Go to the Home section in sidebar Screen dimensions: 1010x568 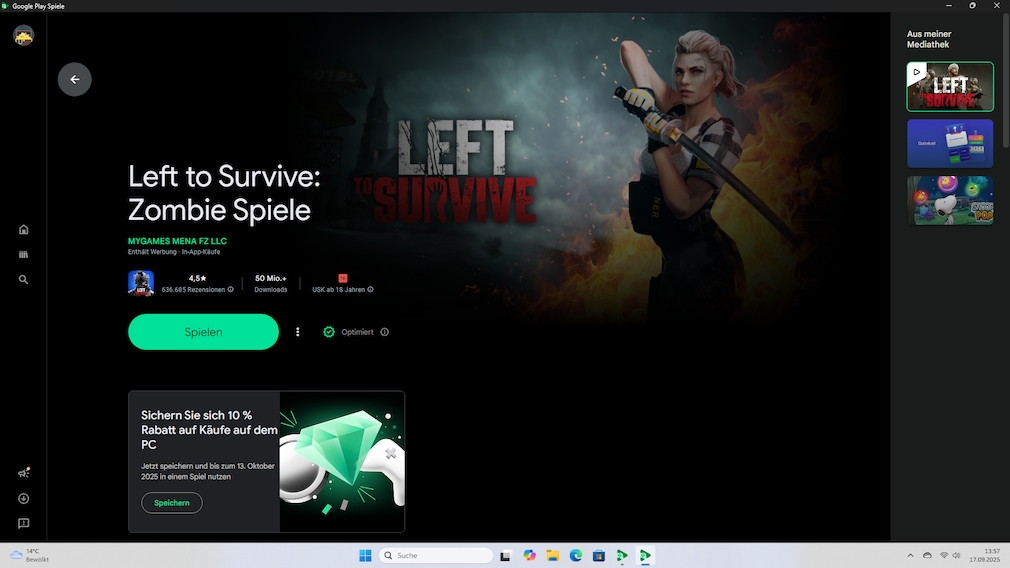pos(23,229)
